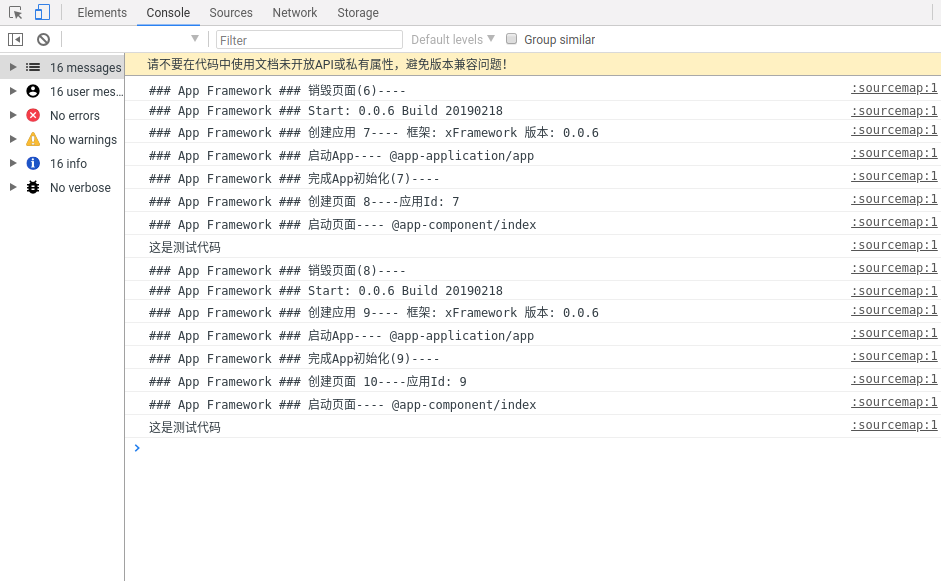Focus the console Filter input field
The height and width of the screenshot is (581, 941).
click(309, 39)
